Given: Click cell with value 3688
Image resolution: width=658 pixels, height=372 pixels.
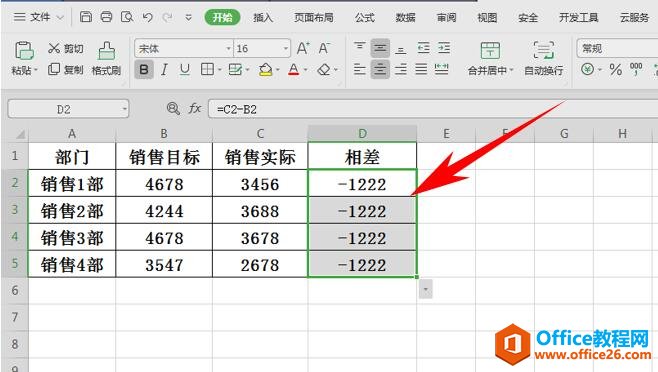Looking at the screenshot, I should pos(260,211).
